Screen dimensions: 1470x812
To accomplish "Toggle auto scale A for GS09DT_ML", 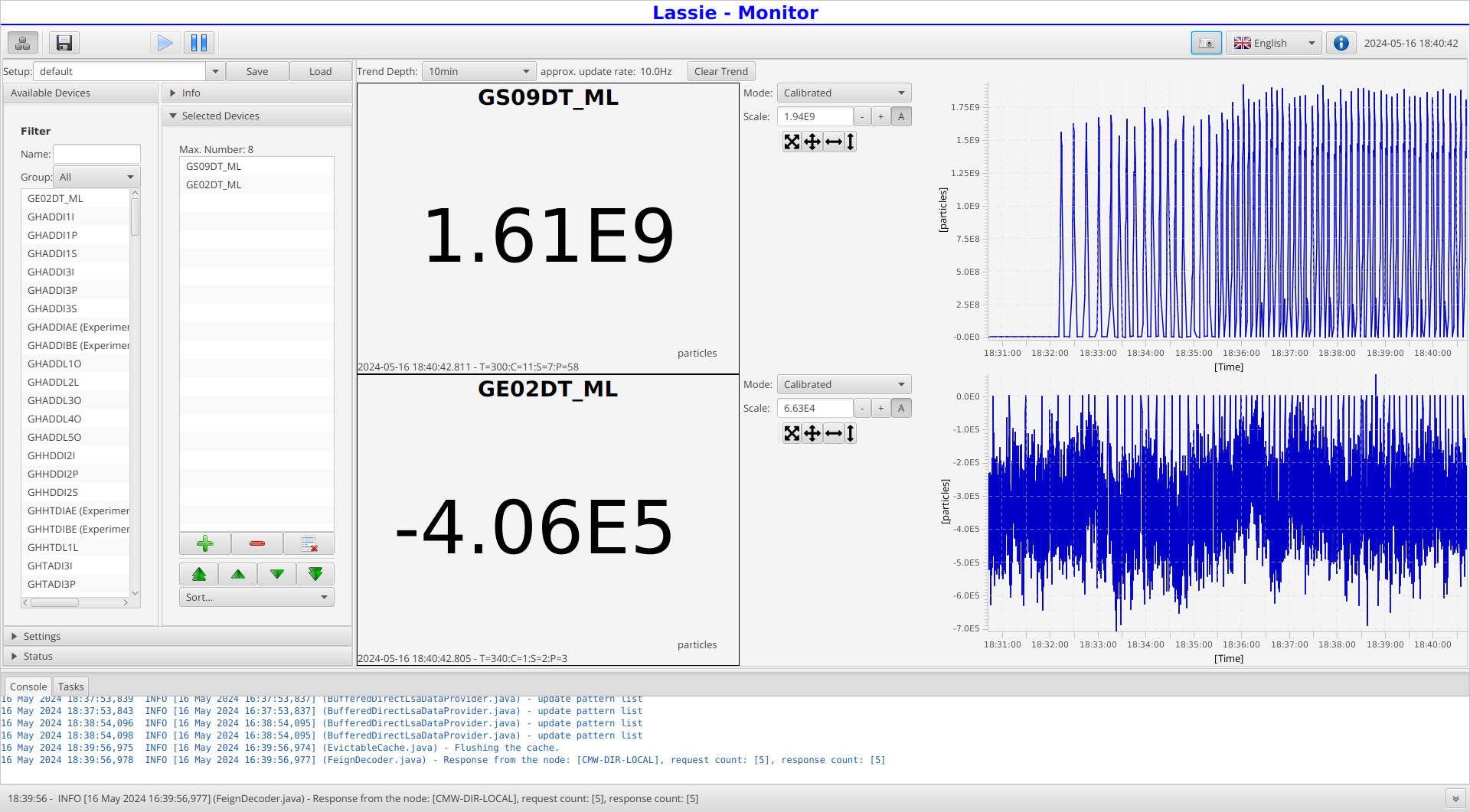I will [x=901, y=116].
